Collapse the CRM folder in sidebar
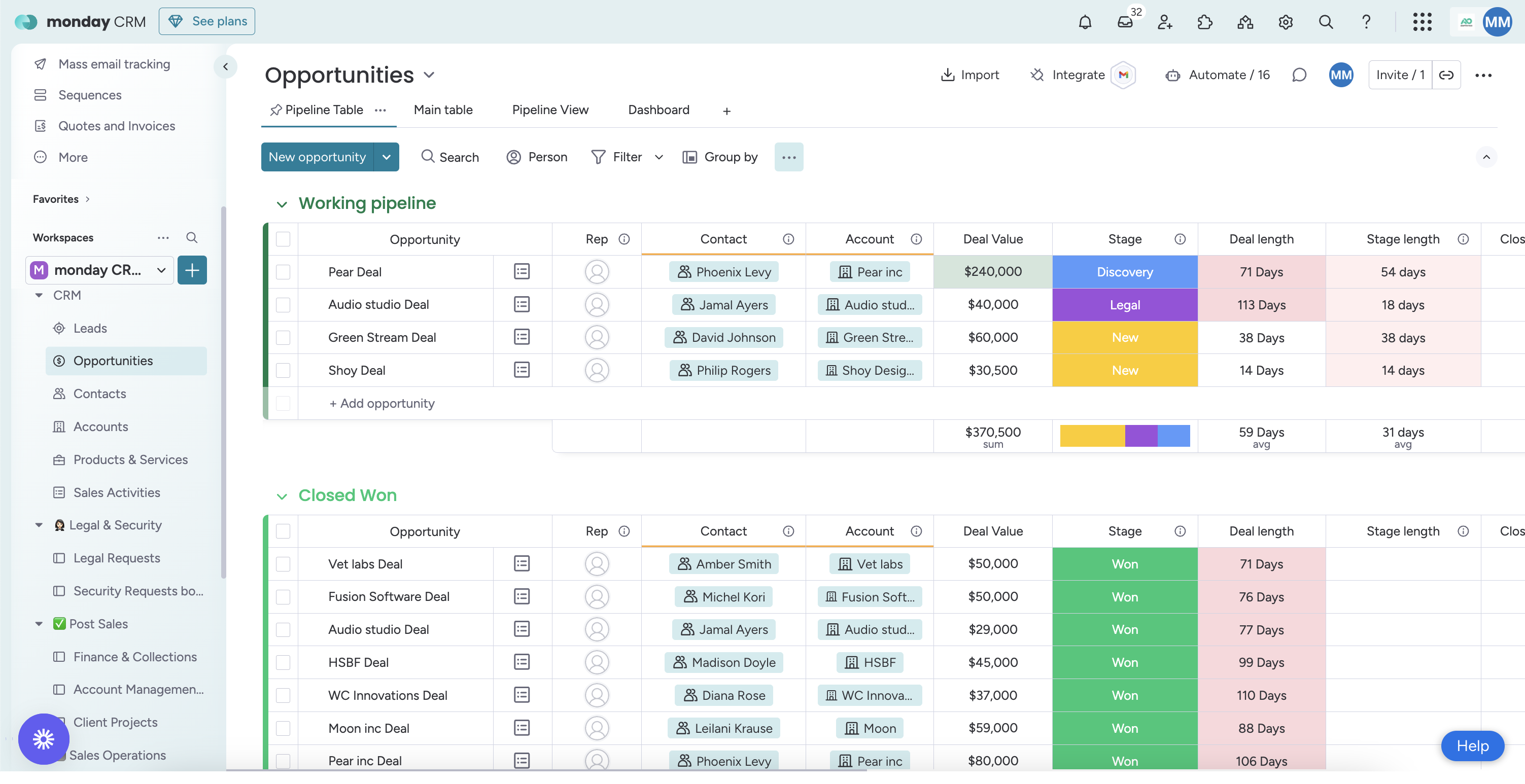1525x784 pixels. 39,295
